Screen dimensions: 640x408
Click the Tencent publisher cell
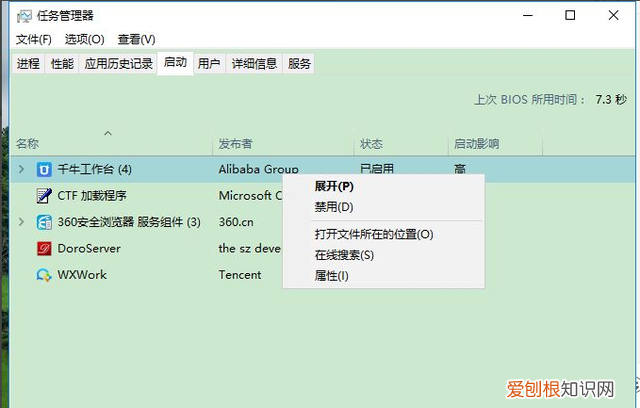(240, 275)
